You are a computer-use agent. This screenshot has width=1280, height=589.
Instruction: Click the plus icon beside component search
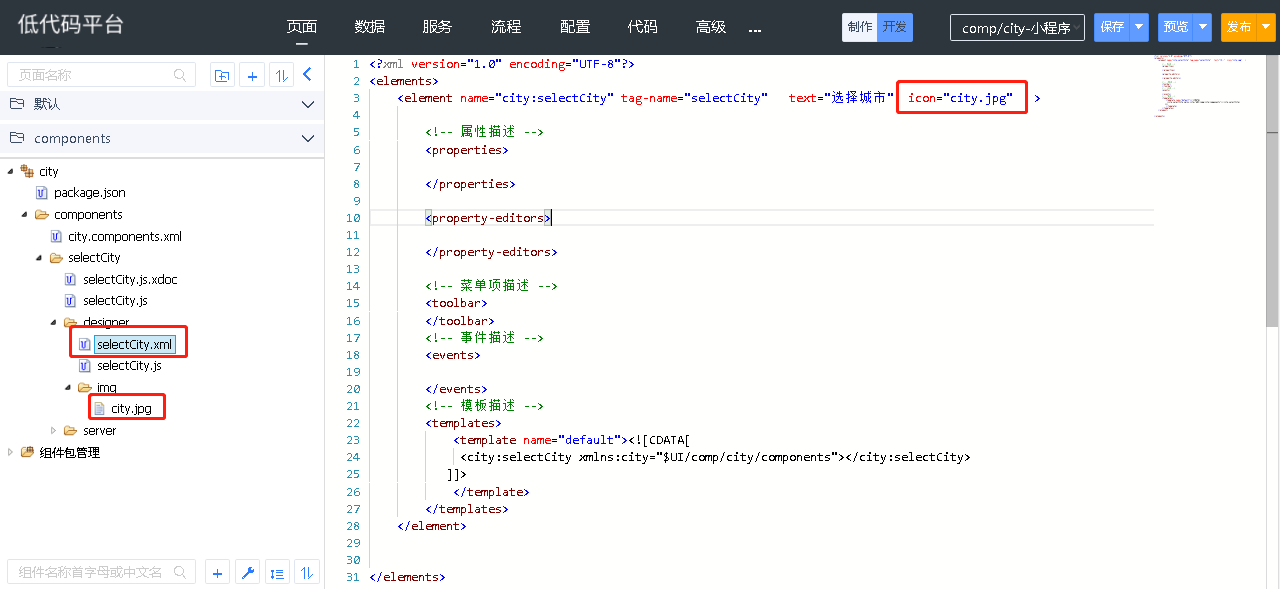click(x=217, y=573)
